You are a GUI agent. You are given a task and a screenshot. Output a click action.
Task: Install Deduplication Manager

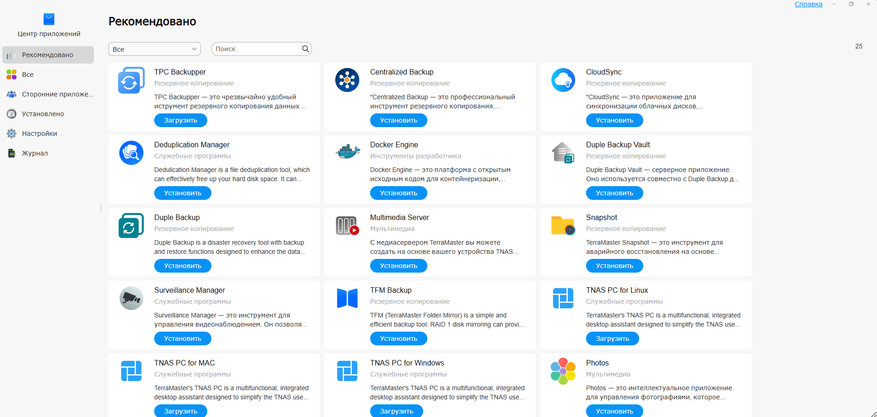pos(182,193)
